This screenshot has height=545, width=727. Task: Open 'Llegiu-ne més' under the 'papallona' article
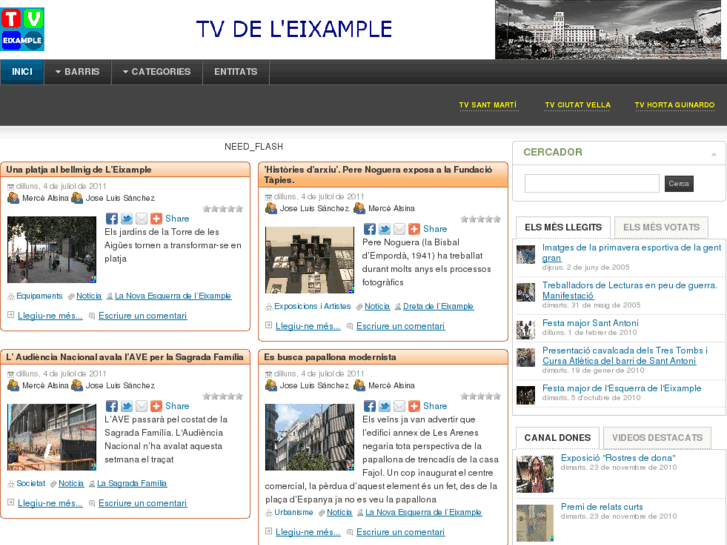[x=308, y=532]
